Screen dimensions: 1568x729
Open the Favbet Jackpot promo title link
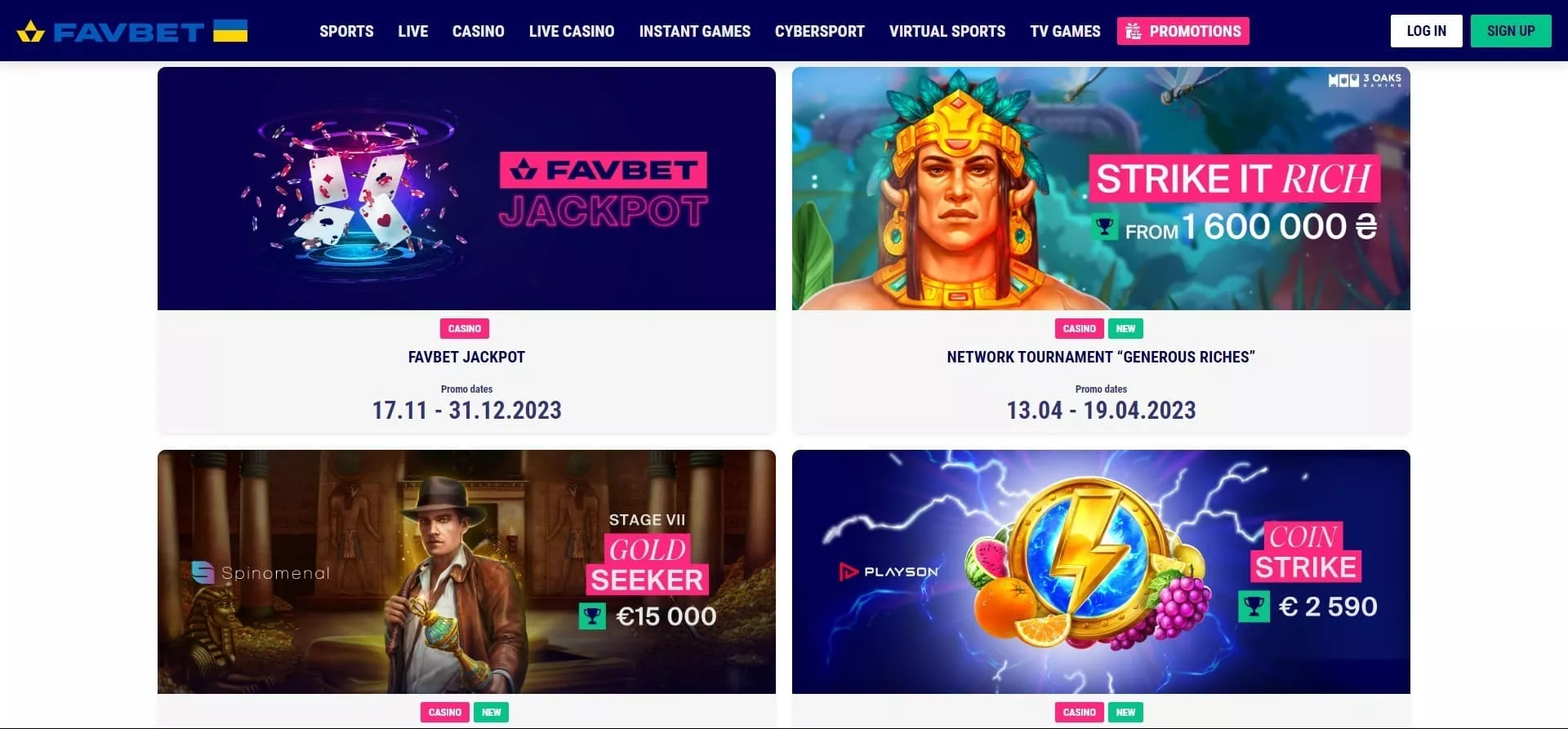[466, 357]
